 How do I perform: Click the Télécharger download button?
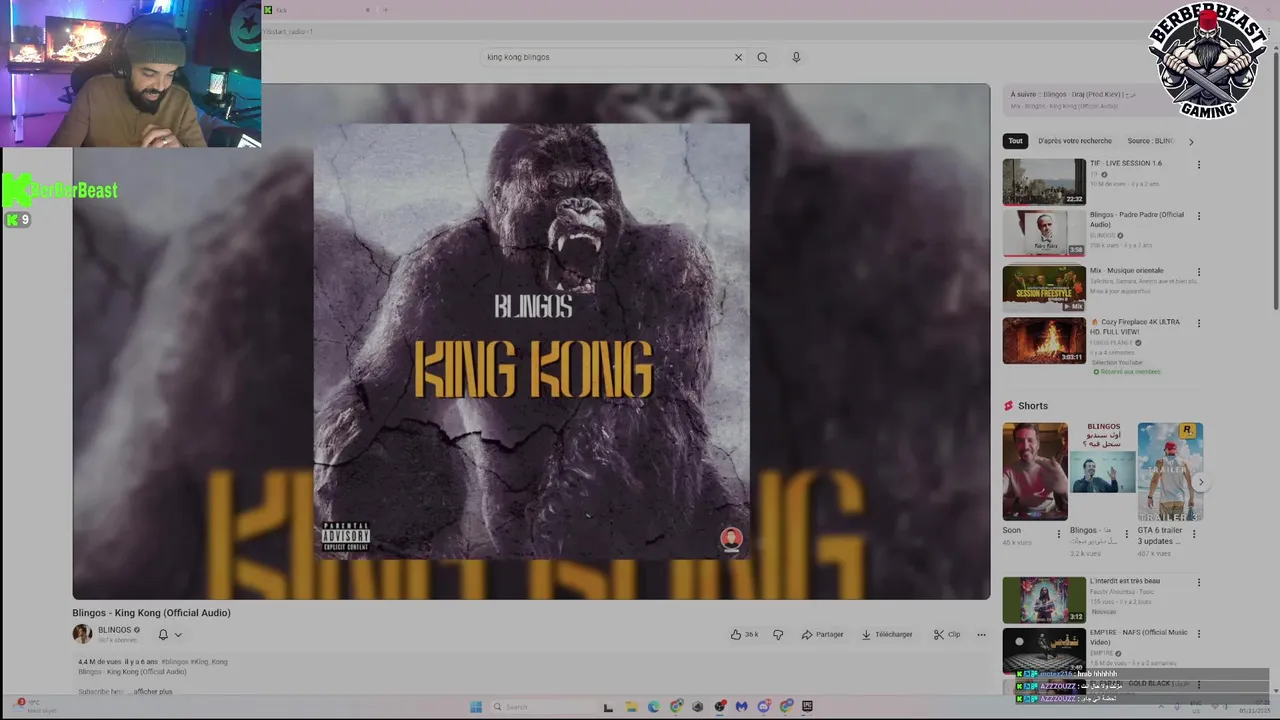pos(887,634)
